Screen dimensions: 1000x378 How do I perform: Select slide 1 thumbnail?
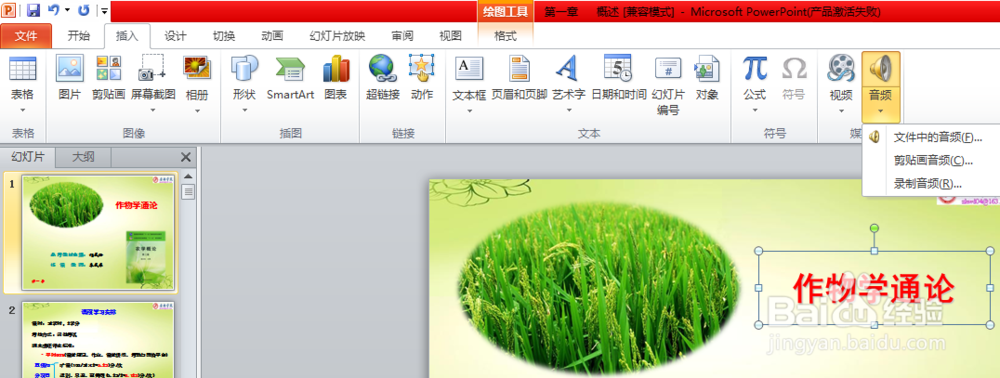pos(99,233)
